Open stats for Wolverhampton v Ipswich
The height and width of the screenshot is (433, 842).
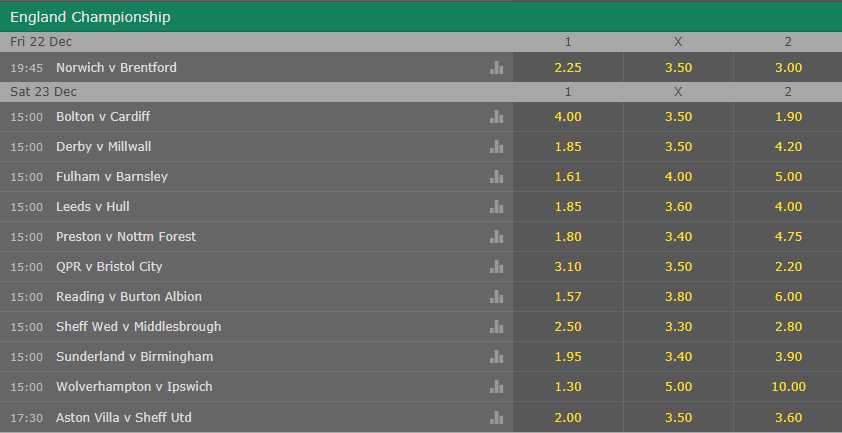pos(496,387)
